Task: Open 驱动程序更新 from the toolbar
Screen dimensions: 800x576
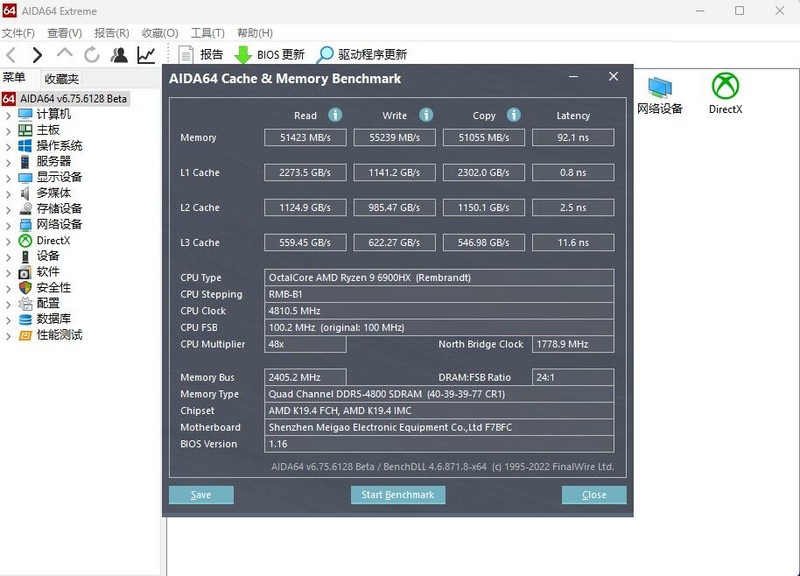Action: (x=361, y=55)
